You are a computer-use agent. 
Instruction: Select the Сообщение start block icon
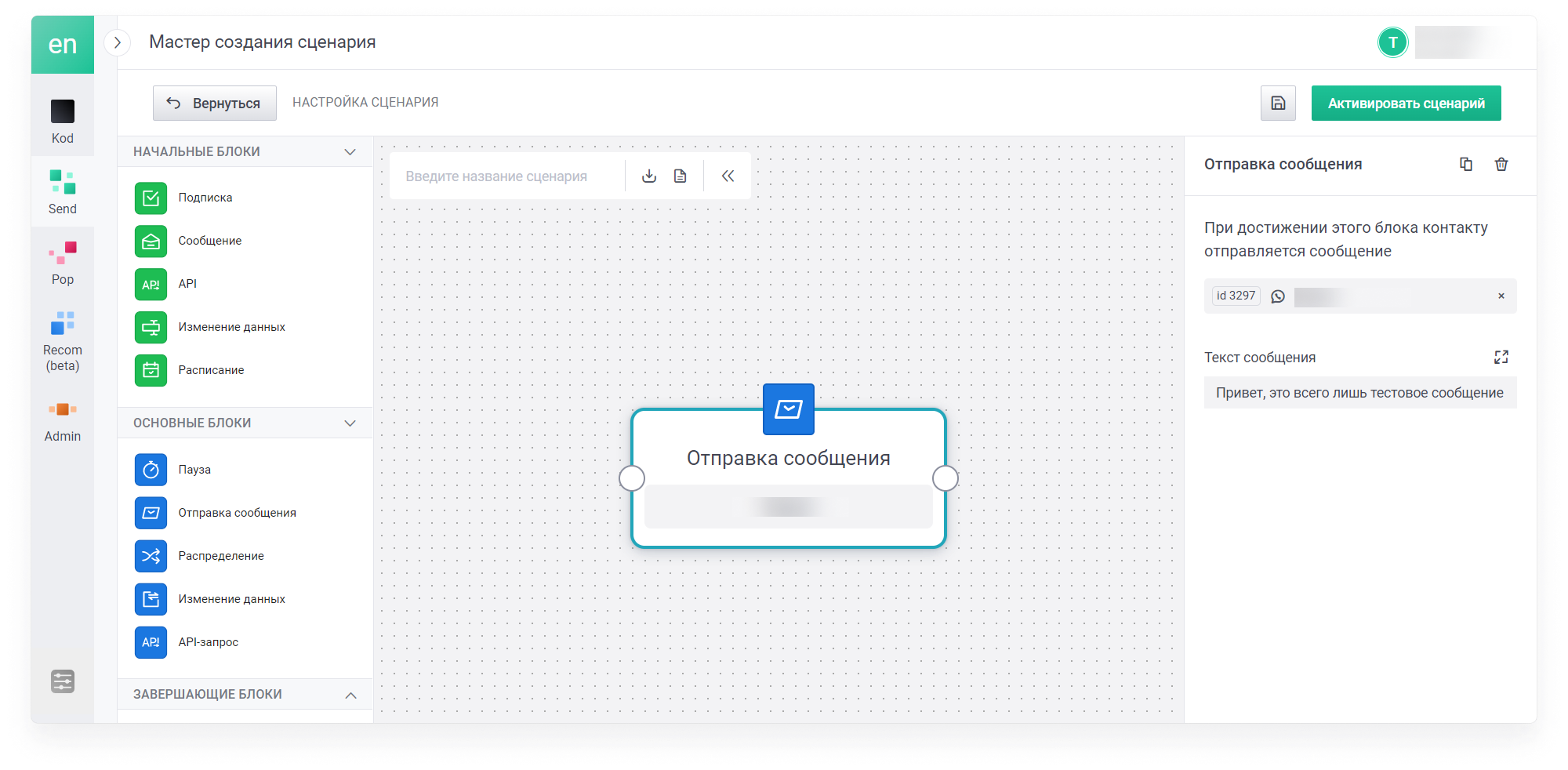tap(151, 241)
